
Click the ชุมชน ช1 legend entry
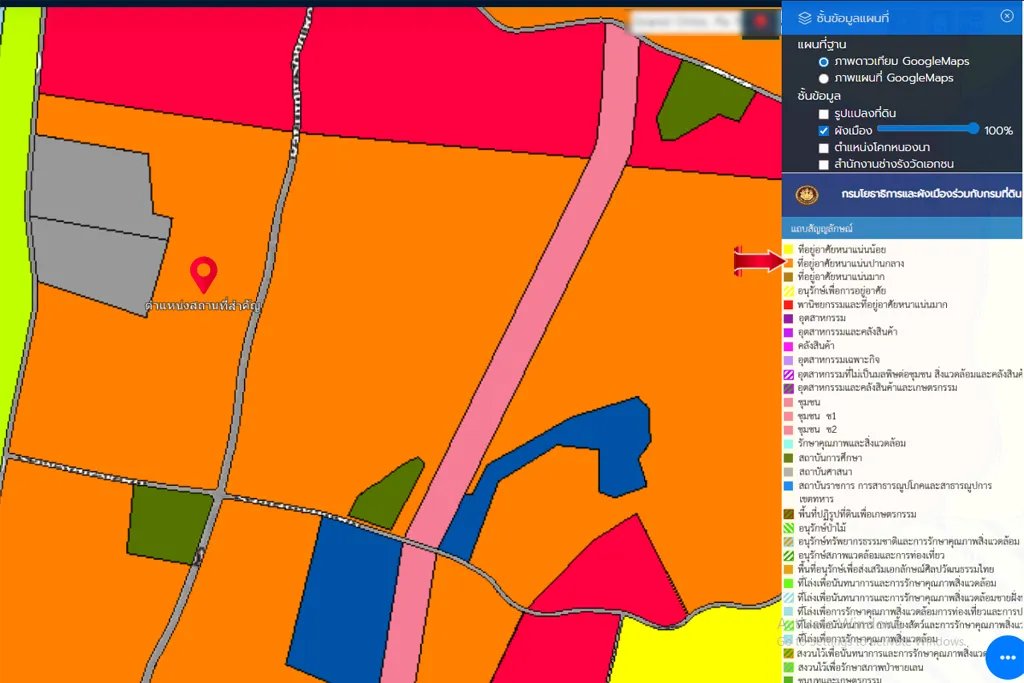tap(816, 416)
